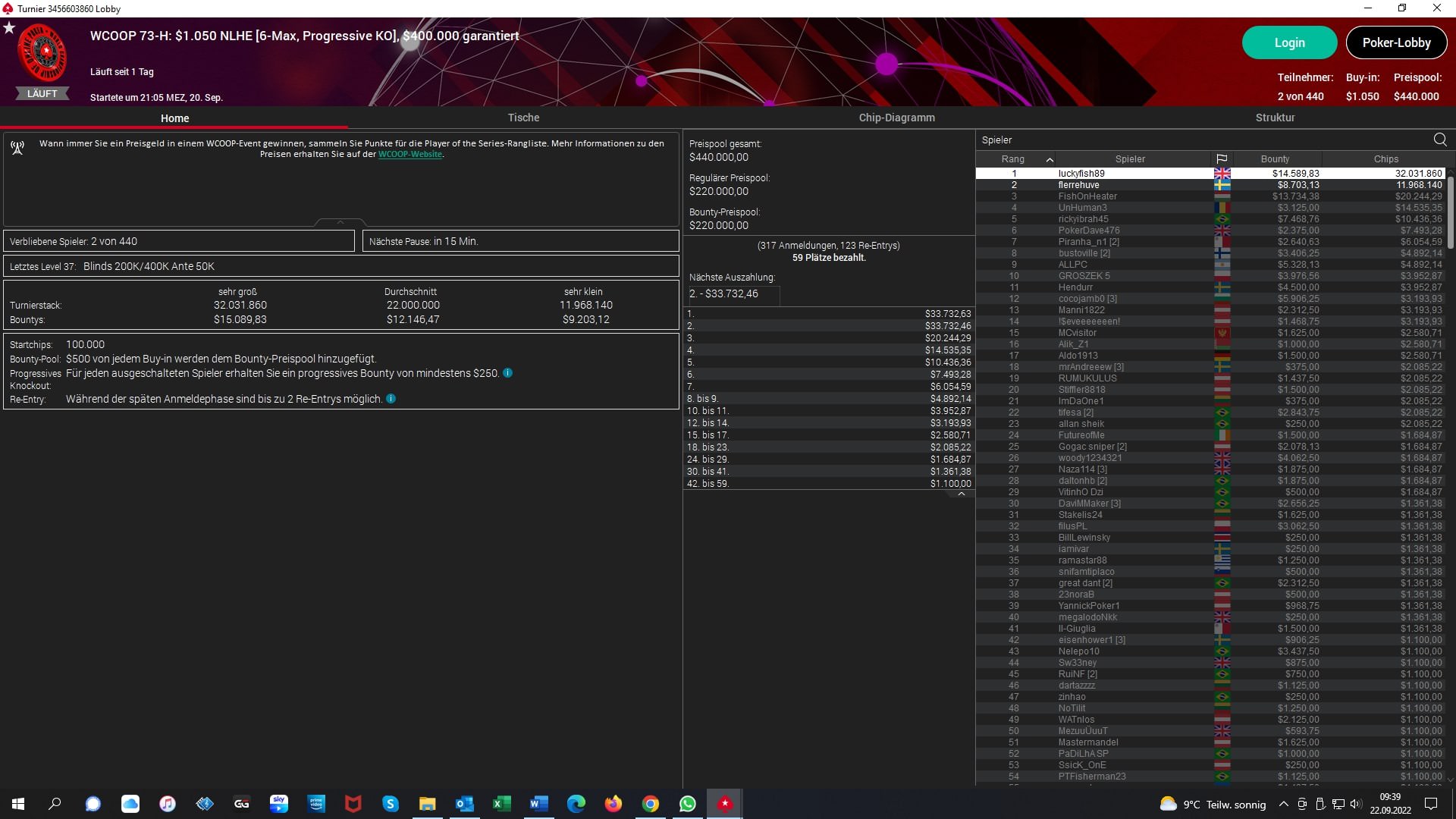Open info icon next to progressive bounty text
The width and height of the screenshot is (1456, 819).
click(x=507, y=373)
